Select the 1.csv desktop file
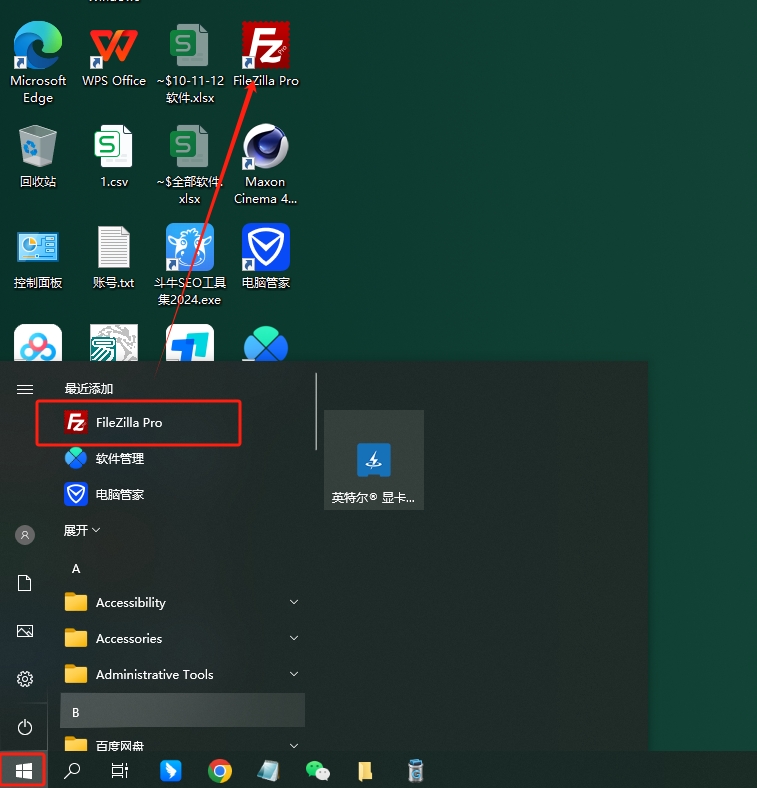The height and width of the screenshot is (788, 757). 114,156
